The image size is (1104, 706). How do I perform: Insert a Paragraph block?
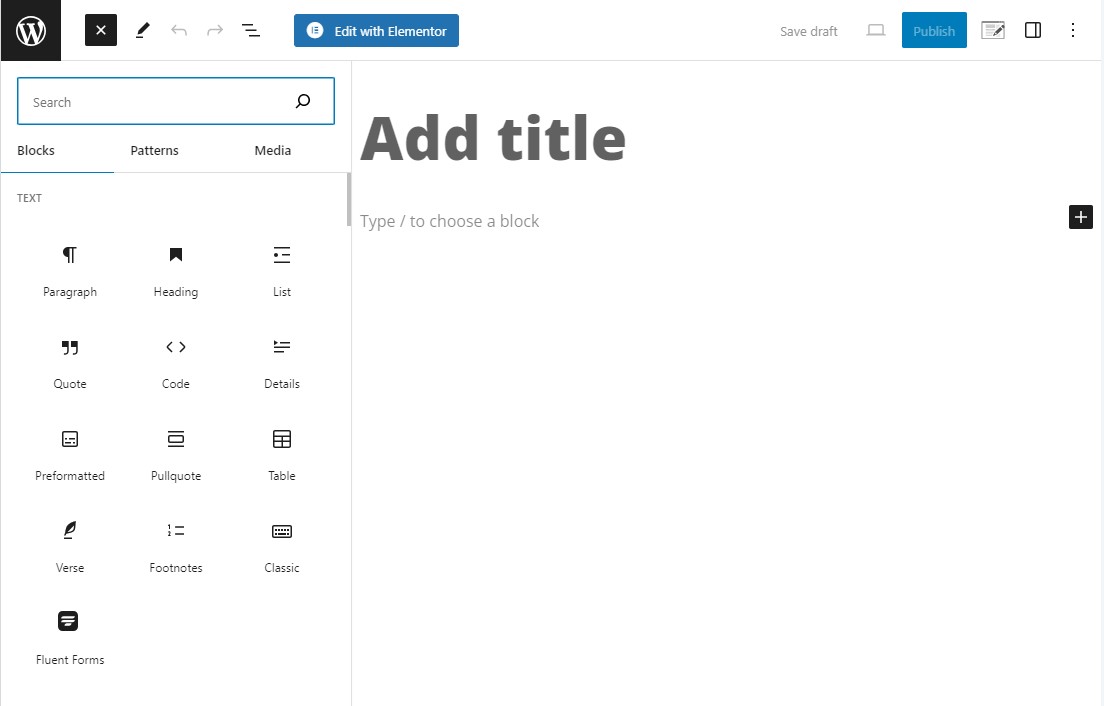click(70, 272)
